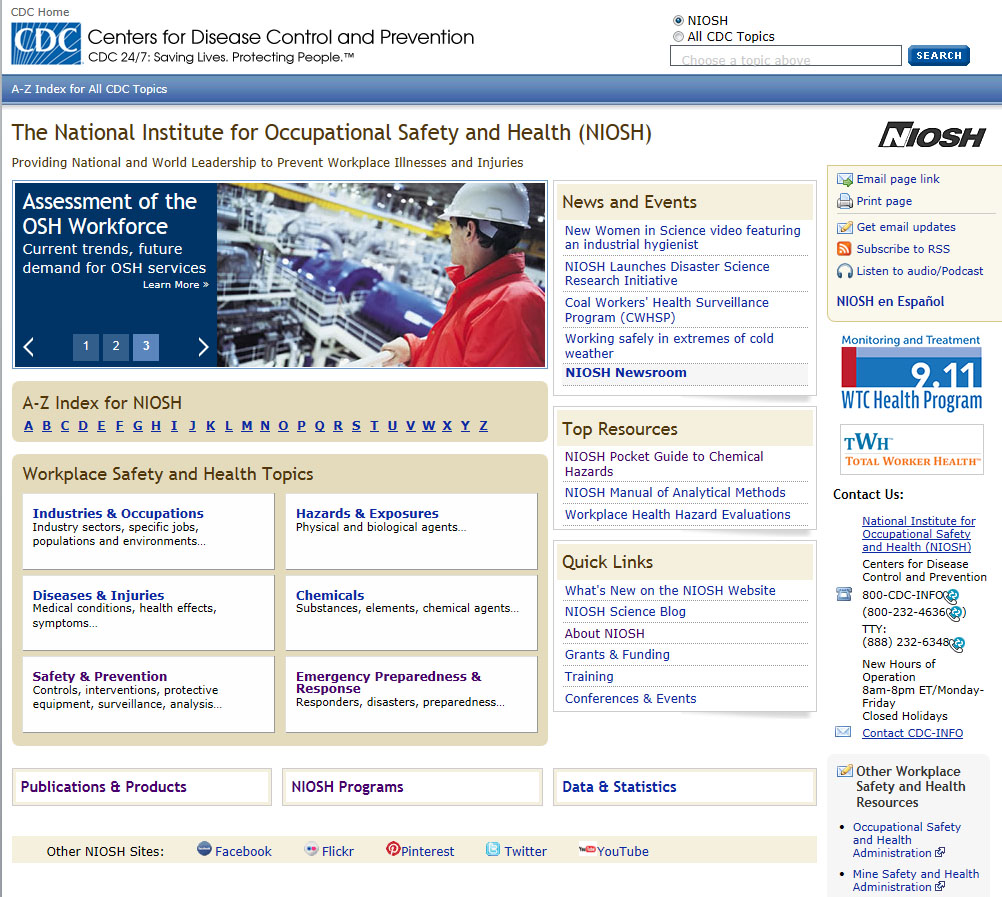Click the envelope icon beside Contact CDC-INFO
This screenshot has width=1002, height=897.
pos(843,732)
